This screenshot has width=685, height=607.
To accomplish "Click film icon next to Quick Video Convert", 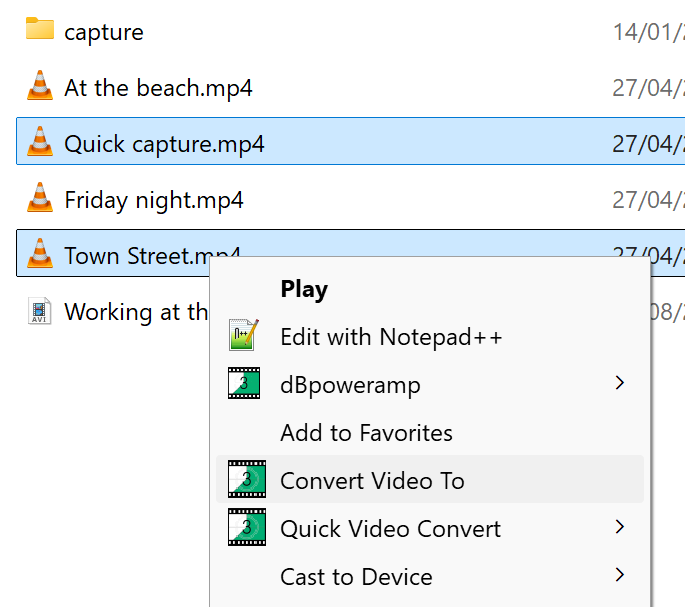I will tap(246, 528).
